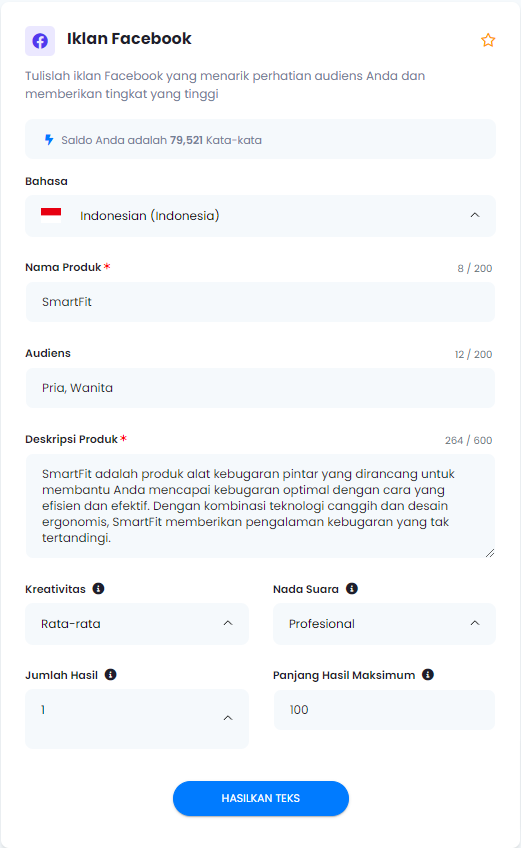The width and height of the screenshot is (521, 848).
Task: Open the Nada Suara Profesional dropdown
Action: tap(384, 624)
